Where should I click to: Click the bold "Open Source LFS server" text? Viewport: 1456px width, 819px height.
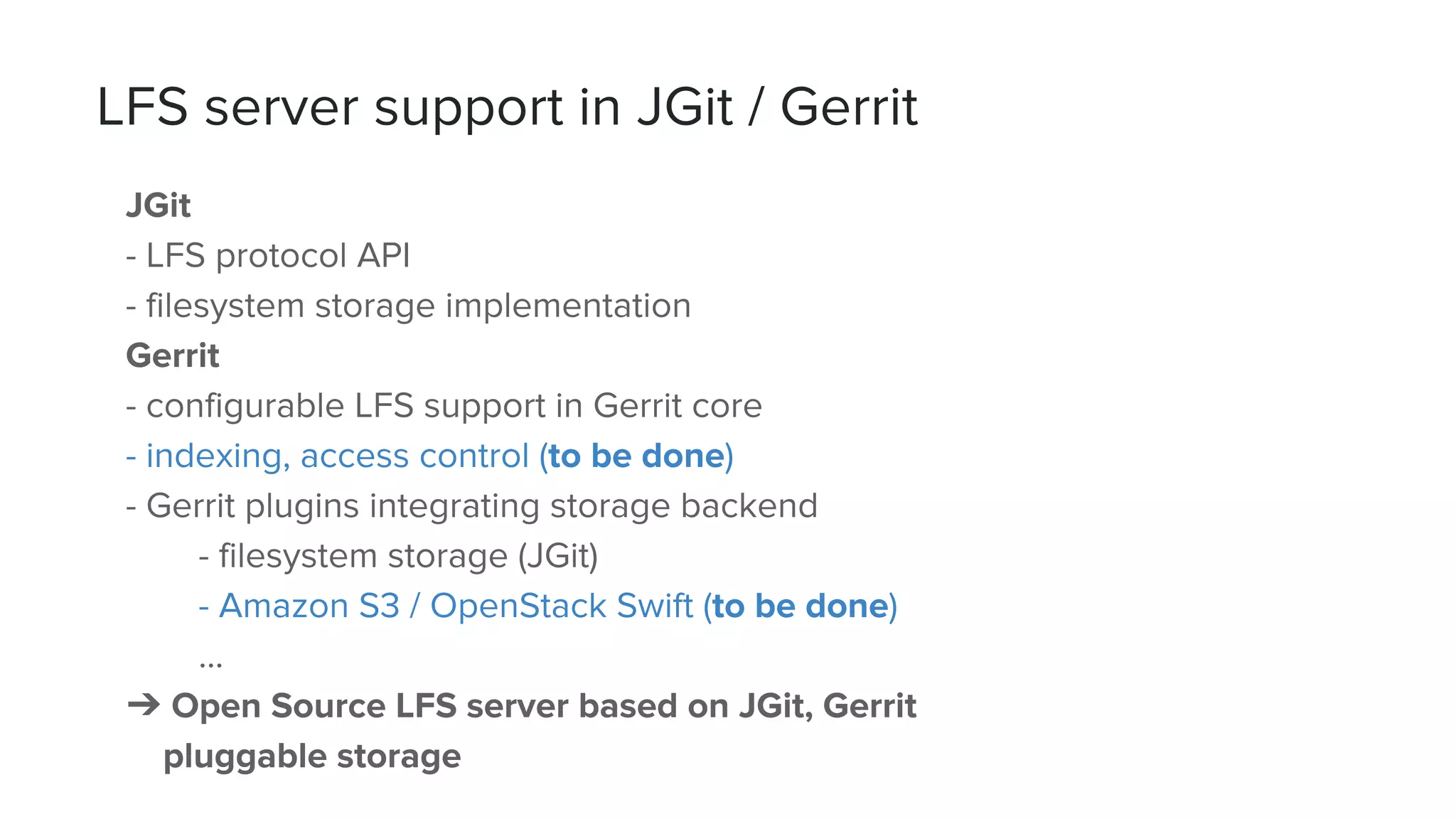click(371, 706)
